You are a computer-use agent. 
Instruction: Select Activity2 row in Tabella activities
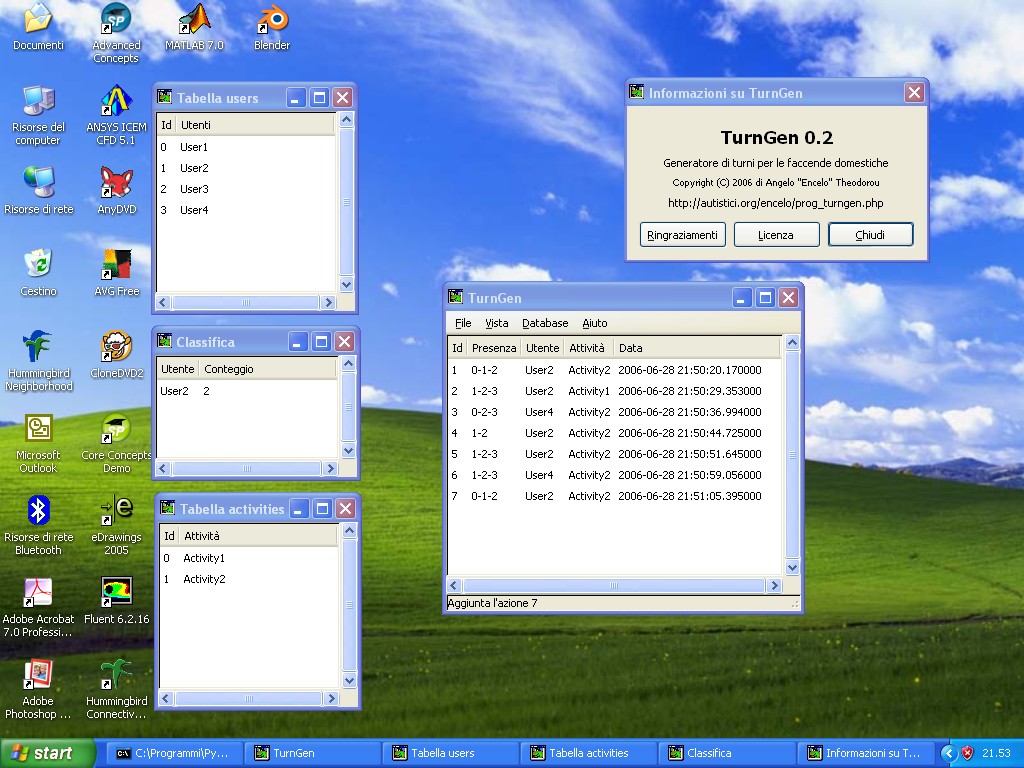coord(248,579)
